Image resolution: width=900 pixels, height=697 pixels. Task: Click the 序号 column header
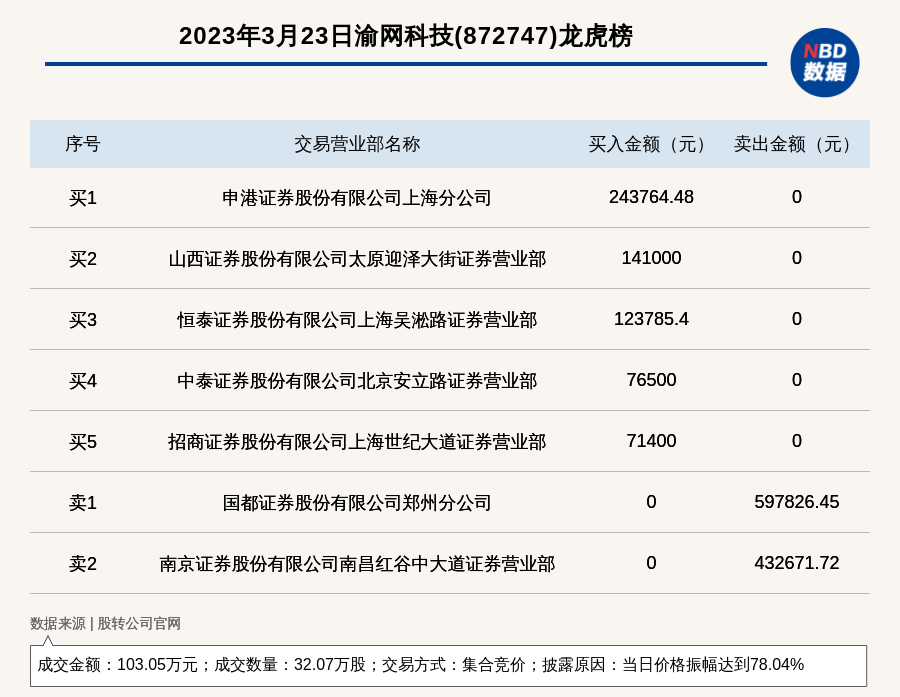tap(83, 144)
